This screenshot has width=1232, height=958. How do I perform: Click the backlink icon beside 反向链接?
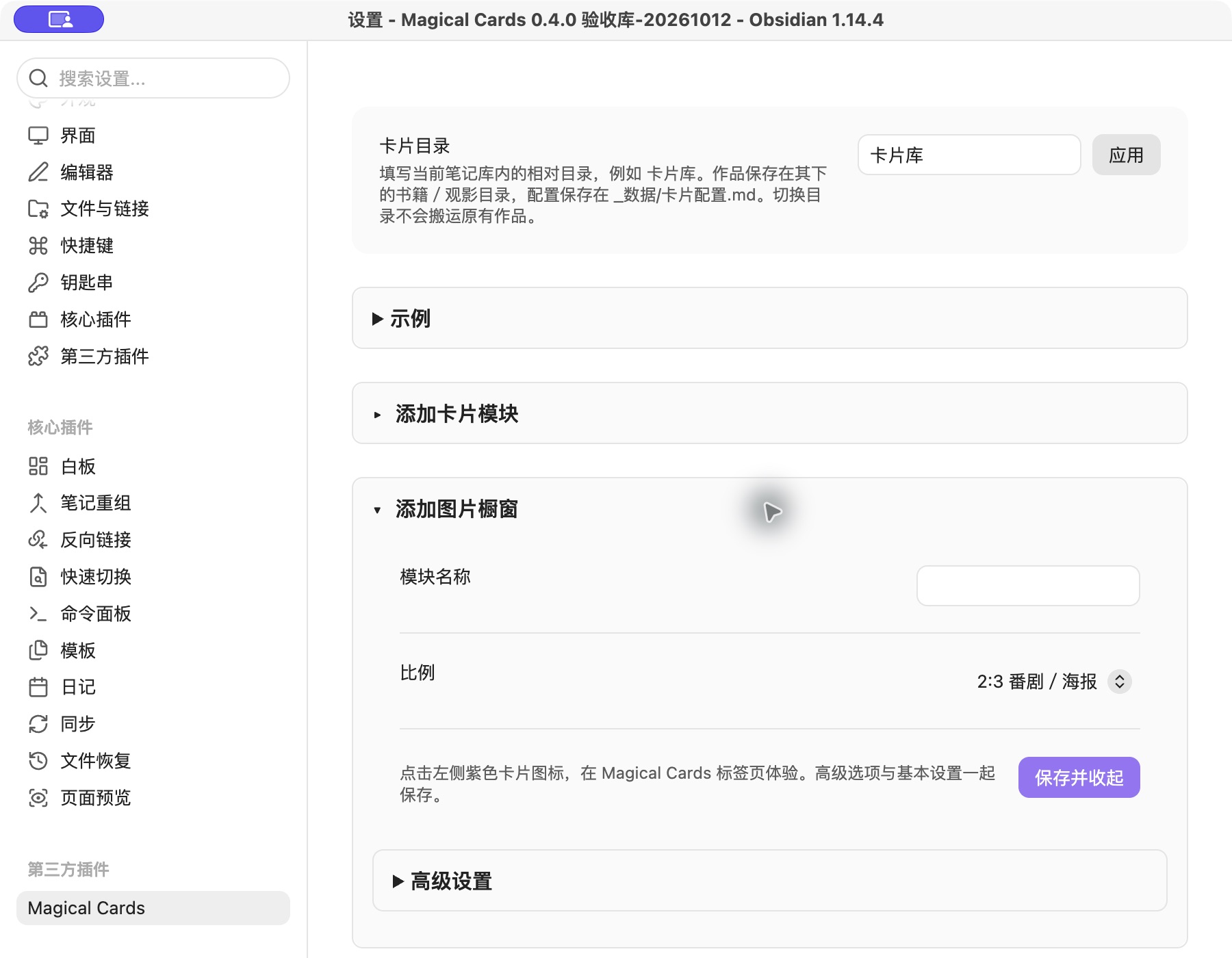pyautogui.click(x=38, y=540)
